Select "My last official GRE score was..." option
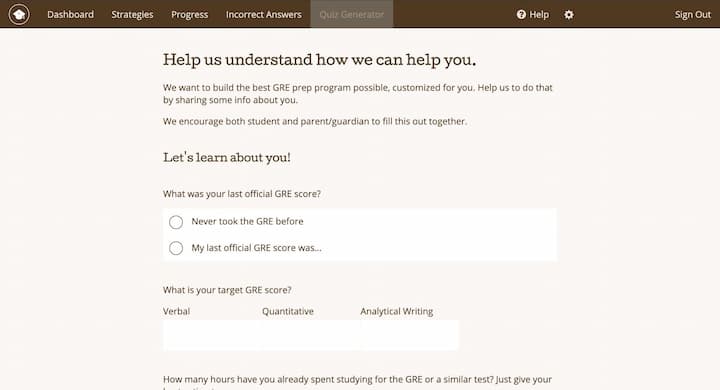Viewport: 720px width, 390px height. coord(176,248)
